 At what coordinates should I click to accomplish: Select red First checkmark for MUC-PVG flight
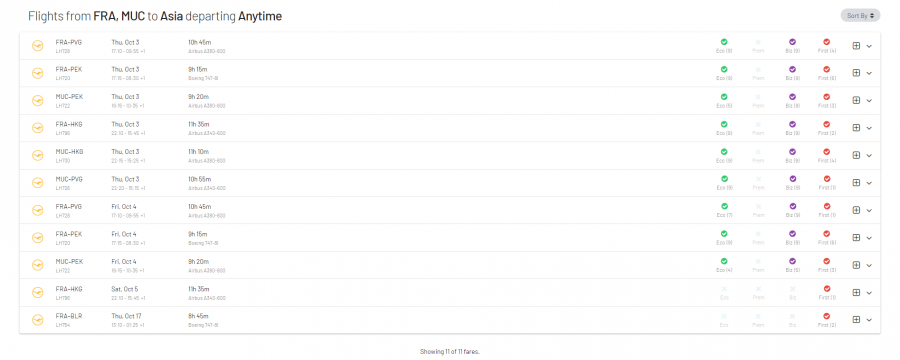[827, 179]
